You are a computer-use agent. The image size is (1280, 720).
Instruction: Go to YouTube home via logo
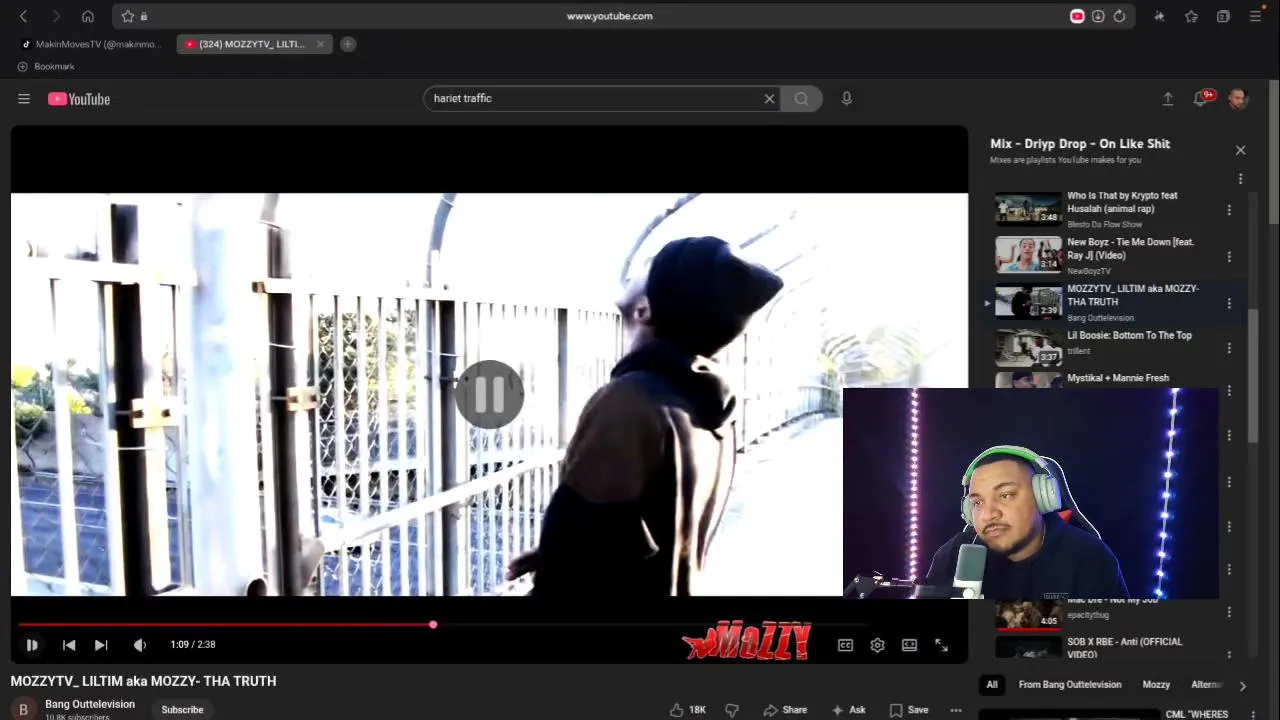click(79, 99)
